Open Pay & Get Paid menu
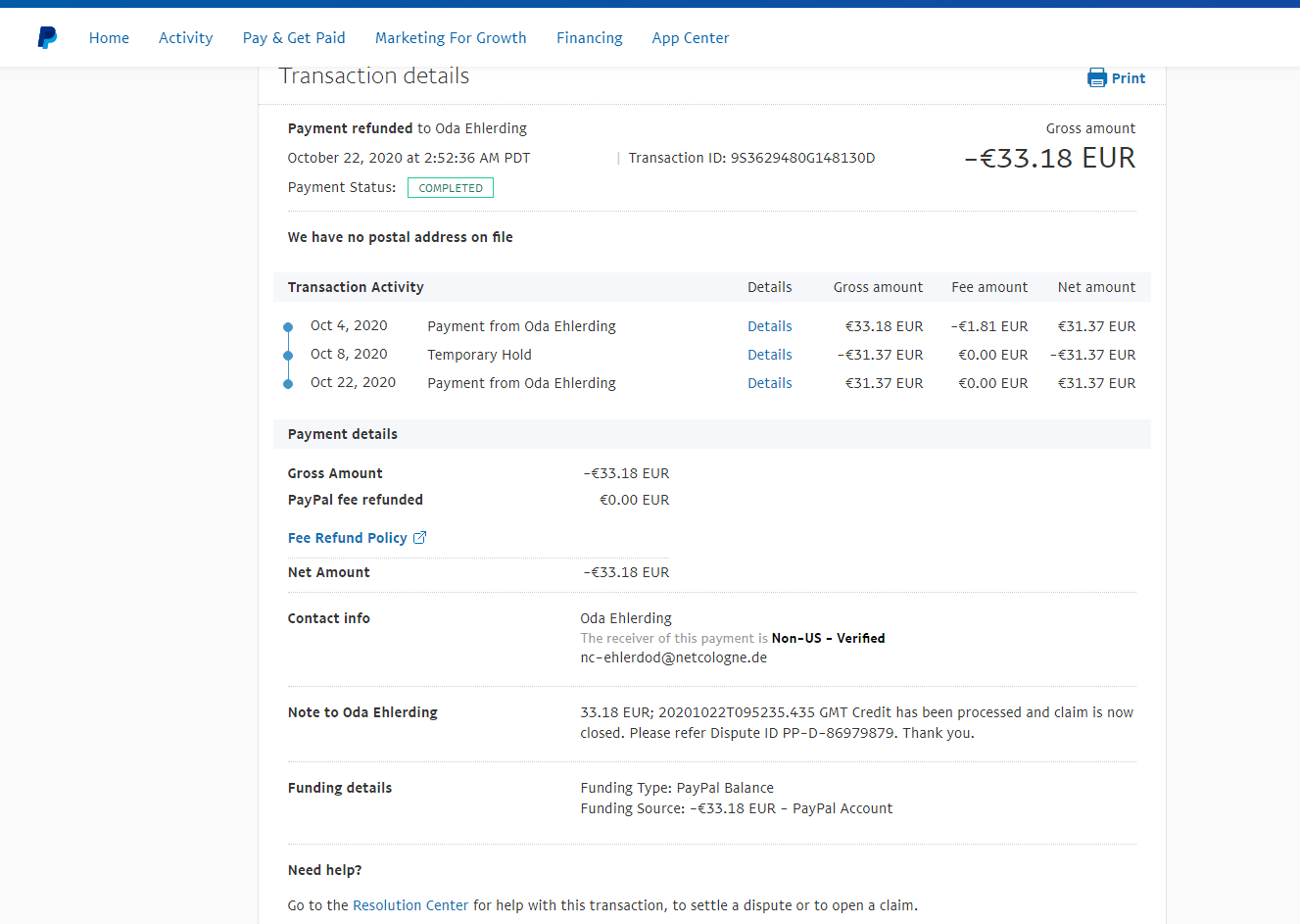The height and width of the screenshot is (924, 1300). (x=294, y=38)
